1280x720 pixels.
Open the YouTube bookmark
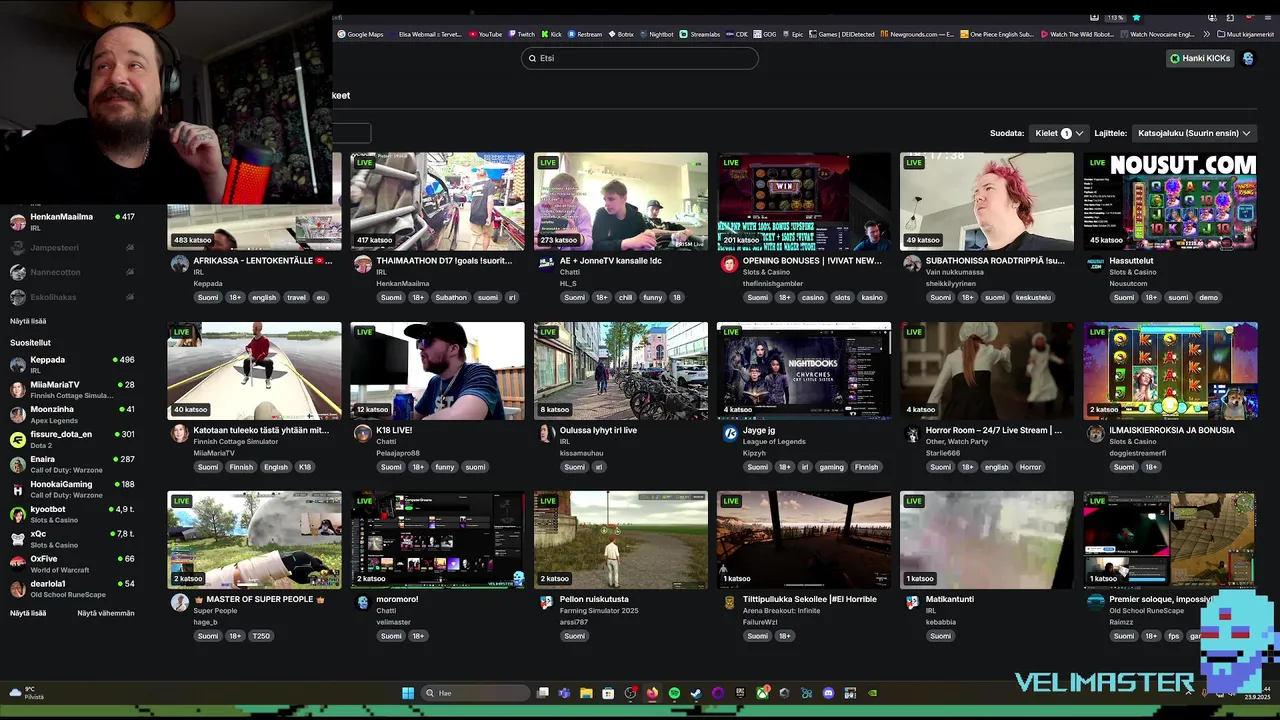click(x=485, y=34)
